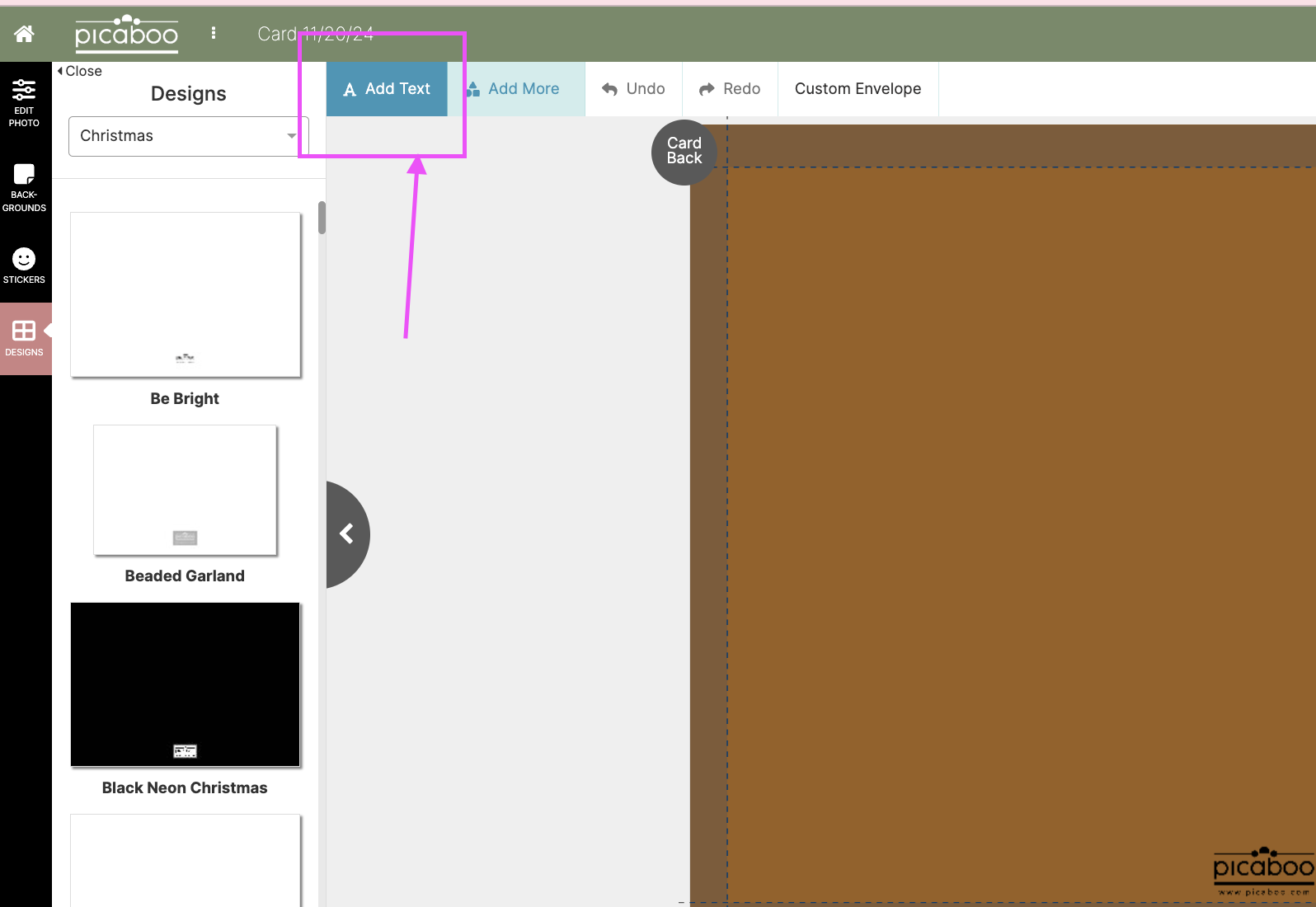Undo the last action
Image resolution: width=1316 pixels, height=907 pixels.
point(633,89)
